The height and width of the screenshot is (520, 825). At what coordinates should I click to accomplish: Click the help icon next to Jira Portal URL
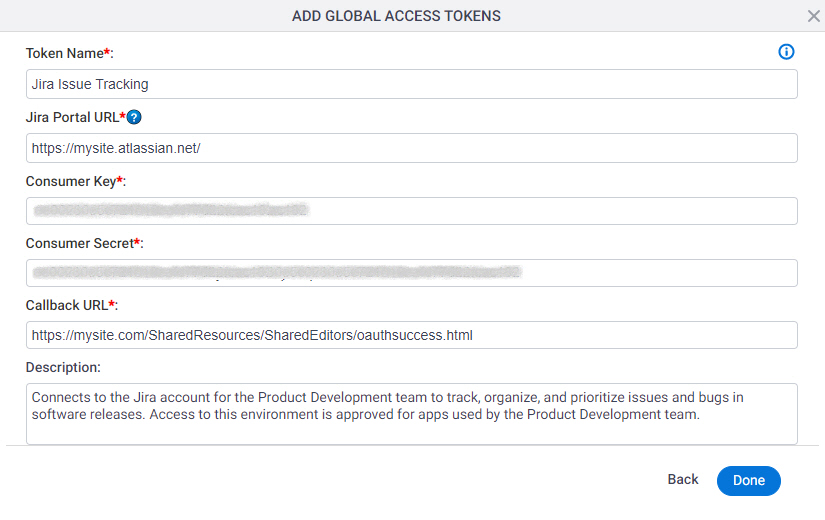(134, 117)
